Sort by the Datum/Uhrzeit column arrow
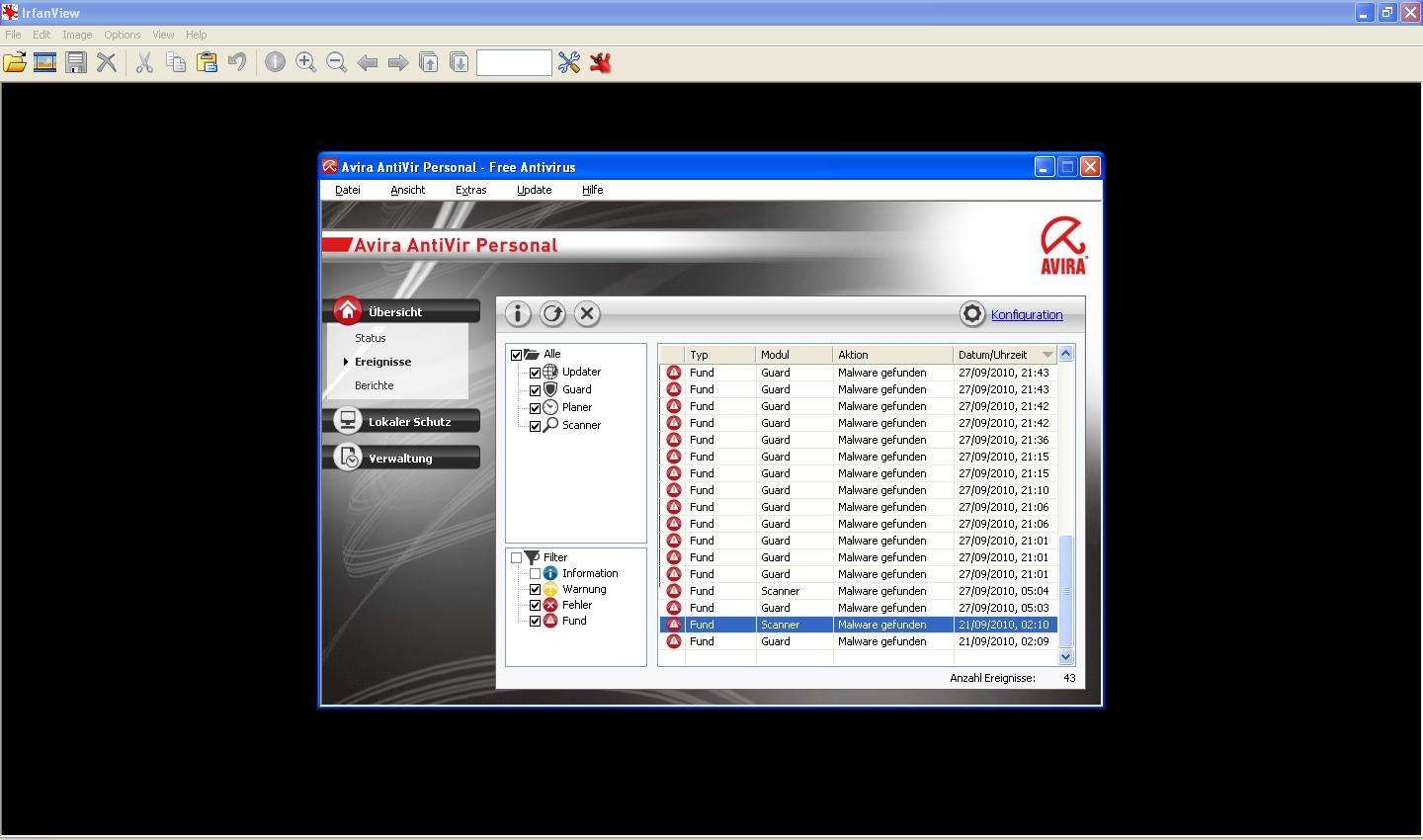 tap(1047, 355)
